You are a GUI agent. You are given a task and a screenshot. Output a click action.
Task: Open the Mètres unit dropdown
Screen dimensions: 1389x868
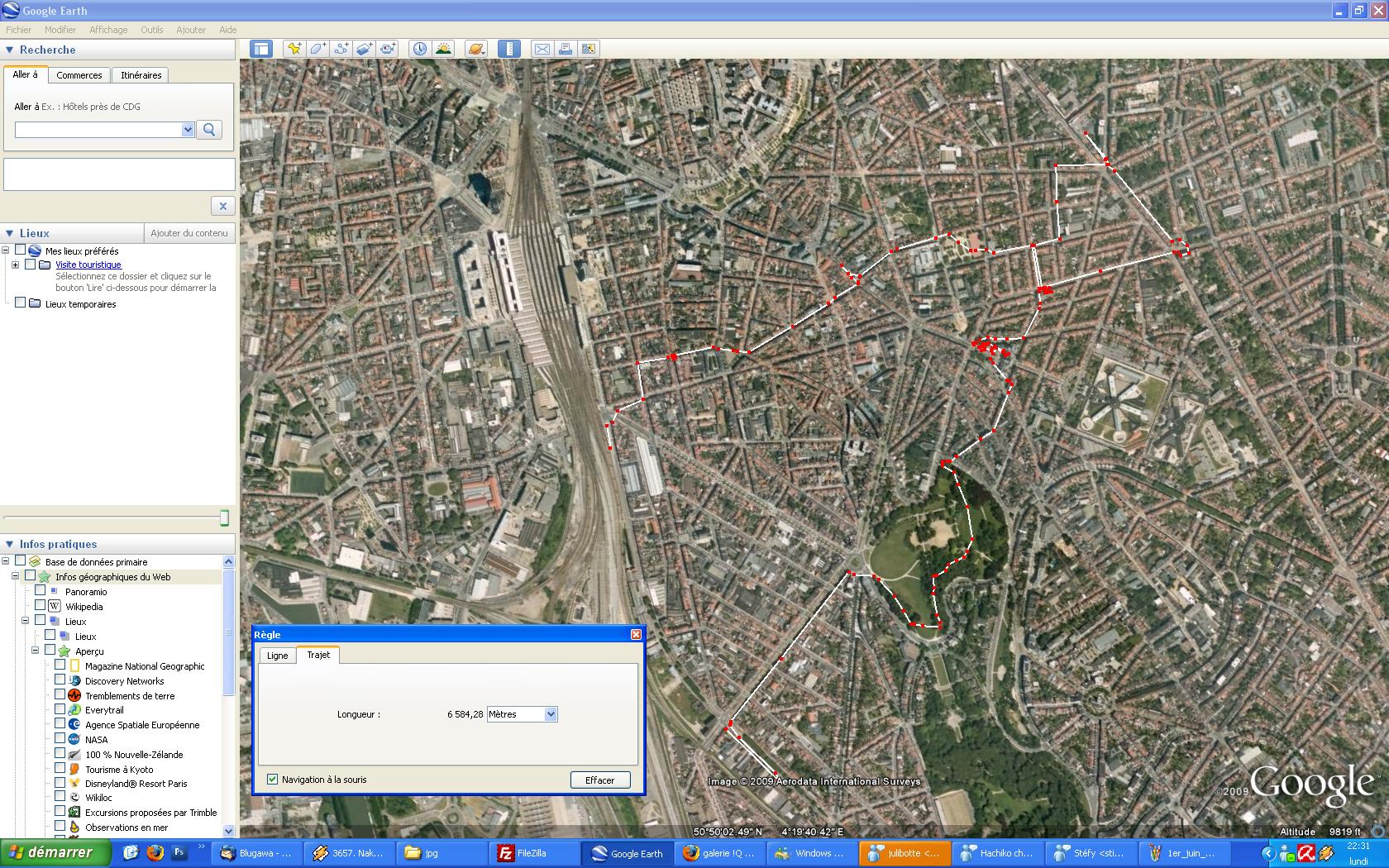point(551,714)
